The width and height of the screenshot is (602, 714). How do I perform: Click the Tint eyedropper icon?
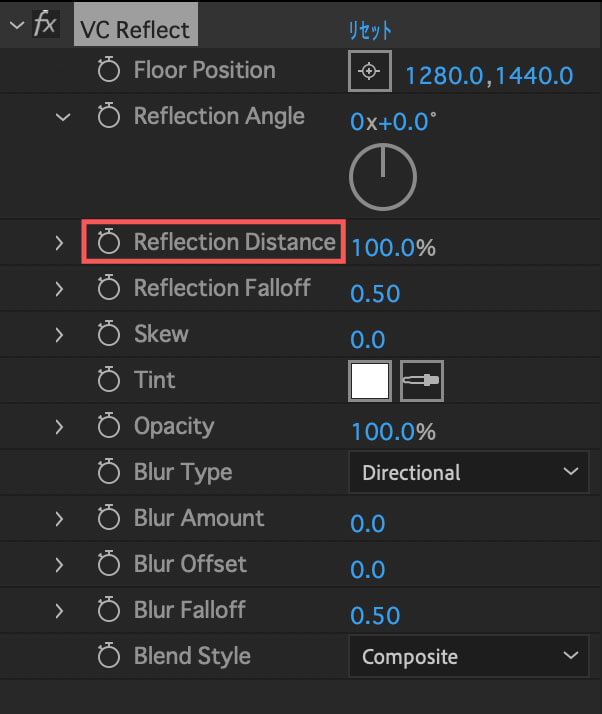[x=422, y=381]
